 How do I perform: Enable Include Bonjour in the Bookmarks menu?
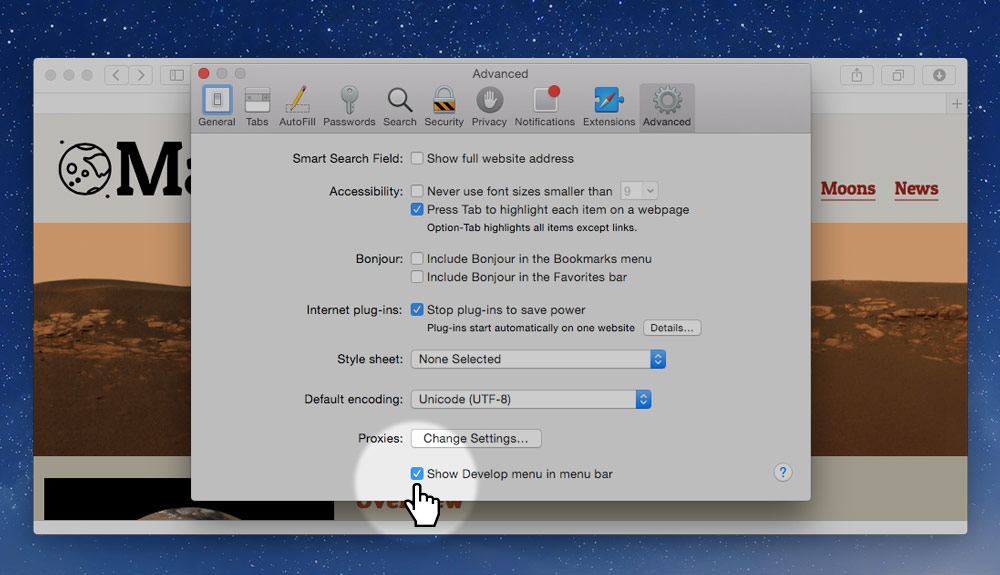pyautogui.click(x=417, y=258)
